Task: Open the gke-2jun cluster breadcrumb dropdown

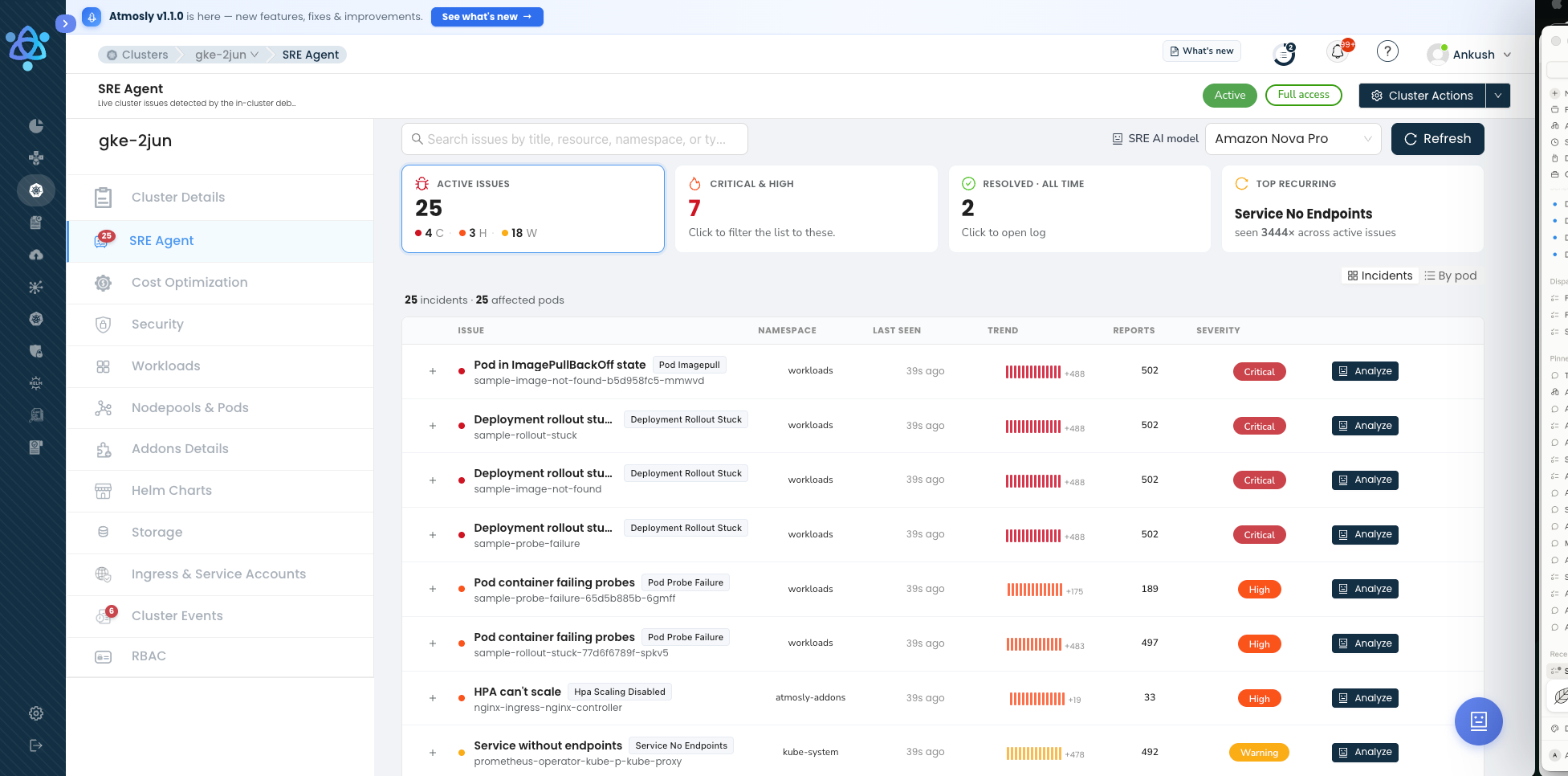Action: 226,55
